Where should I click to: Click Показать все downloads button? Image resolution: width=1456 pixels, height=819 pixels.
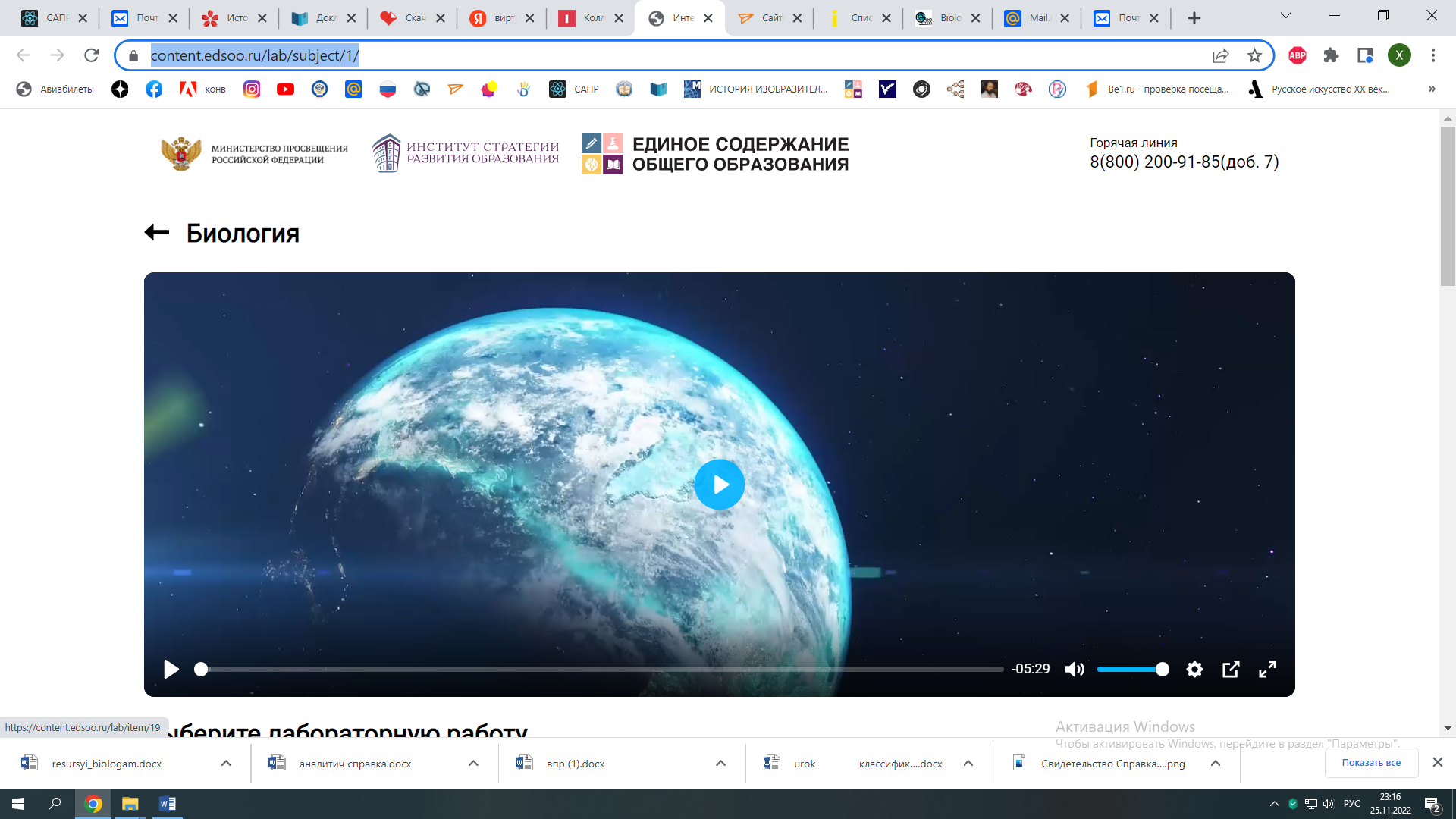coord(1371,763)
